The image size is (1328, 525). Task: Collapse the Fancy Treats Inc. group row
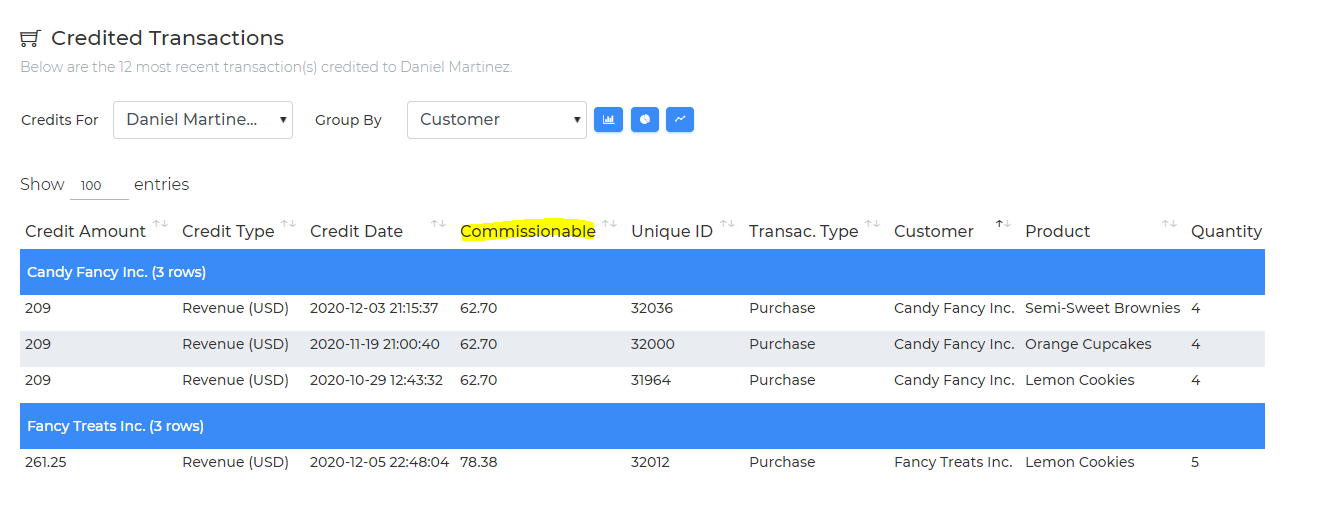click(642, 426)
